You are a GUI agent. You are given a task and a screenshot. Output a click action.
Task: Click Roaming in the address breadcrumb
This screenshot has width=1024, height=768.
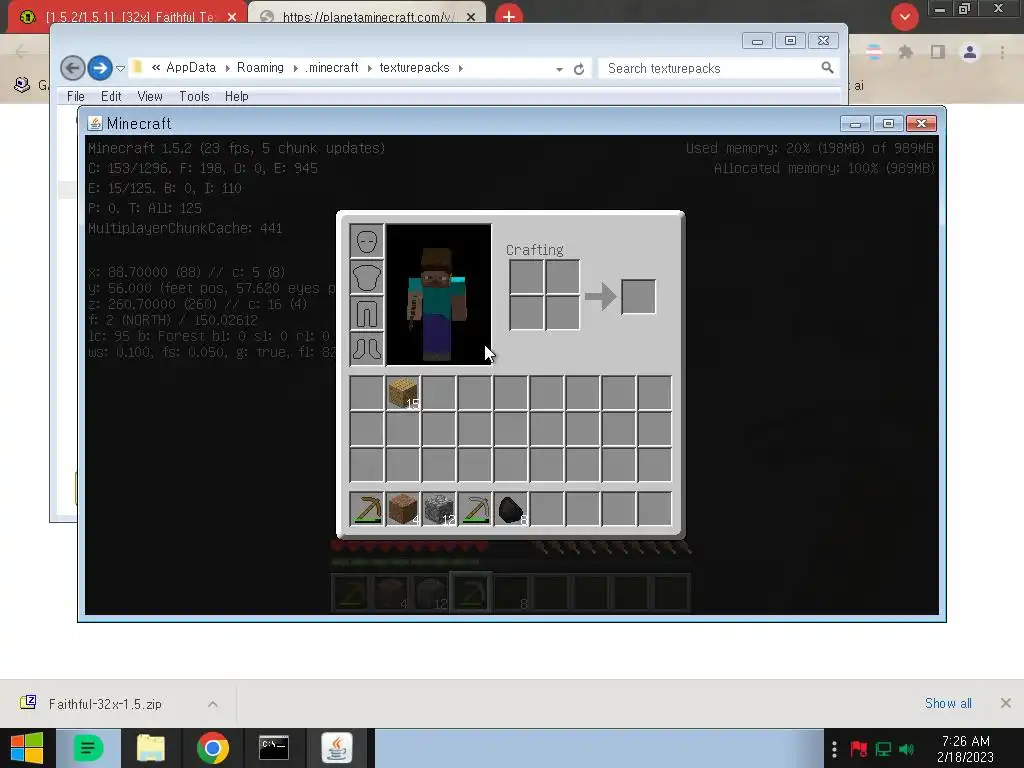point(260,68)
